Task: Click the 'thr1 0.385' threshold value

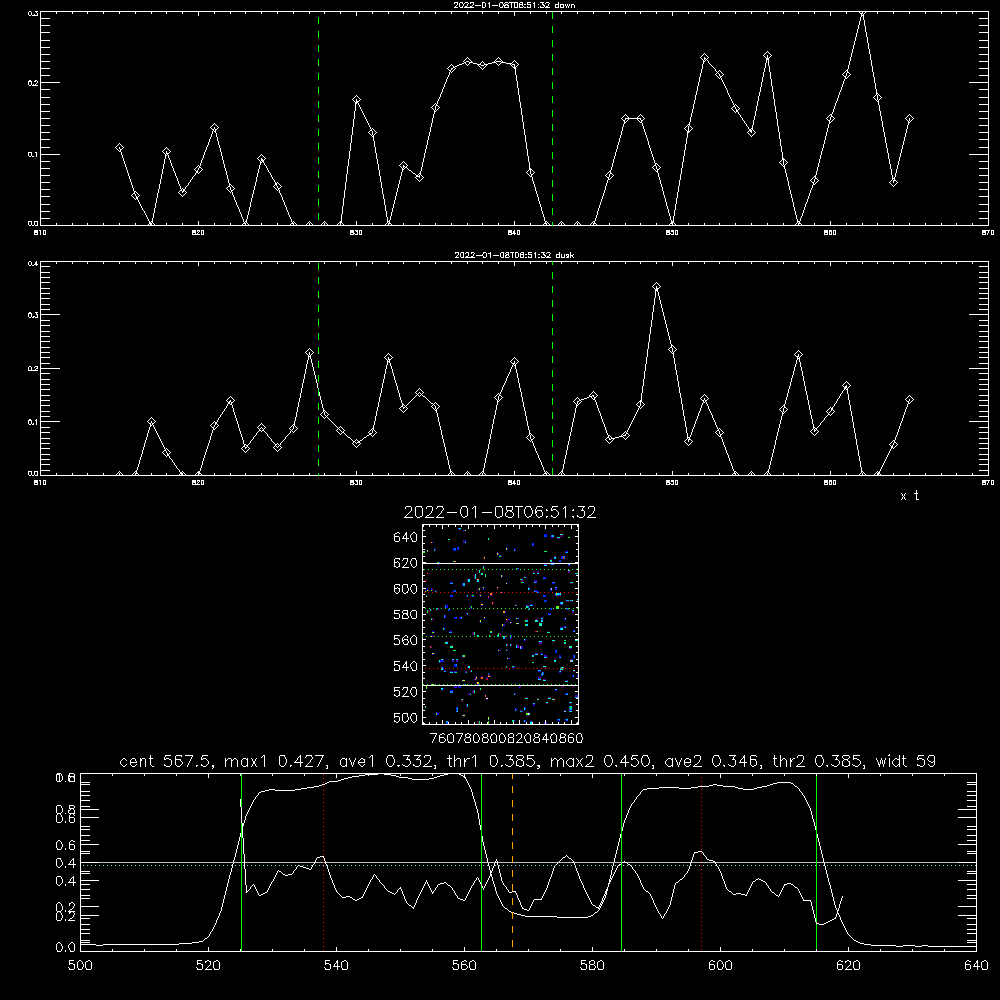Action: (x=491, y=761)
